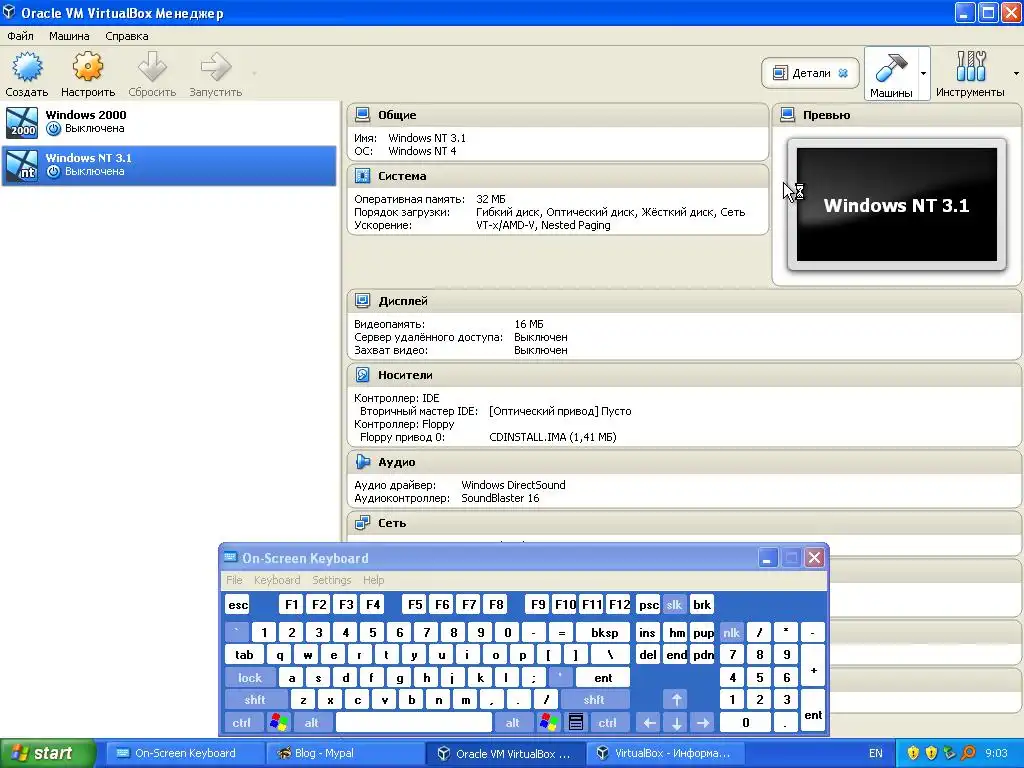1024x768 pixels.
Task: Toggle the right shft key
Action: coord(594,699)
